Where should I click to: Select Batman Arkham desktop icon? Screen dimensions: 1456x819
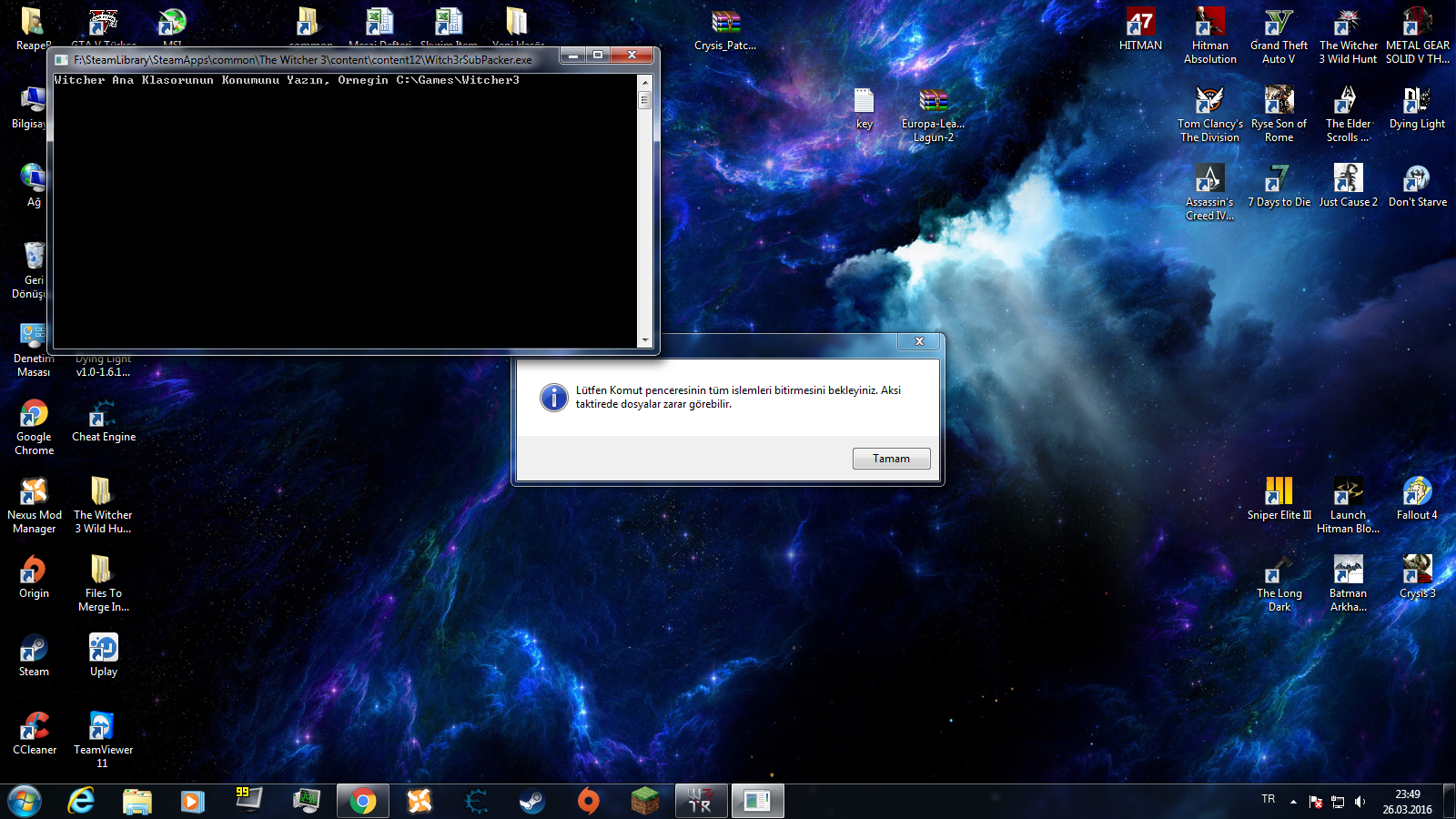1348,583
